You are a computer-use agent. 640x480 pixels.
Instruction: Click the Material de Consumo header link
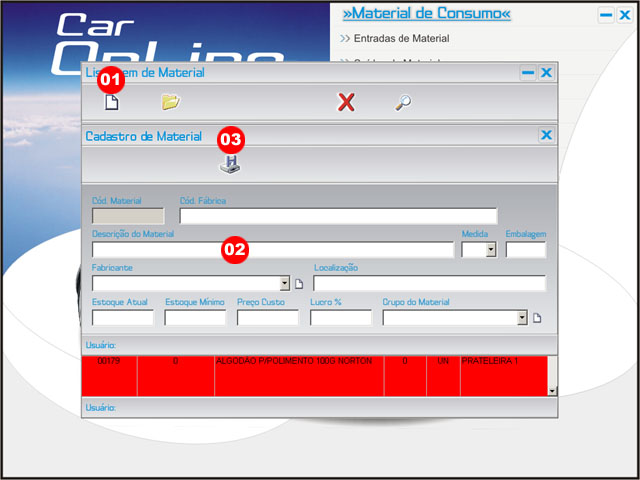point(426,14)
